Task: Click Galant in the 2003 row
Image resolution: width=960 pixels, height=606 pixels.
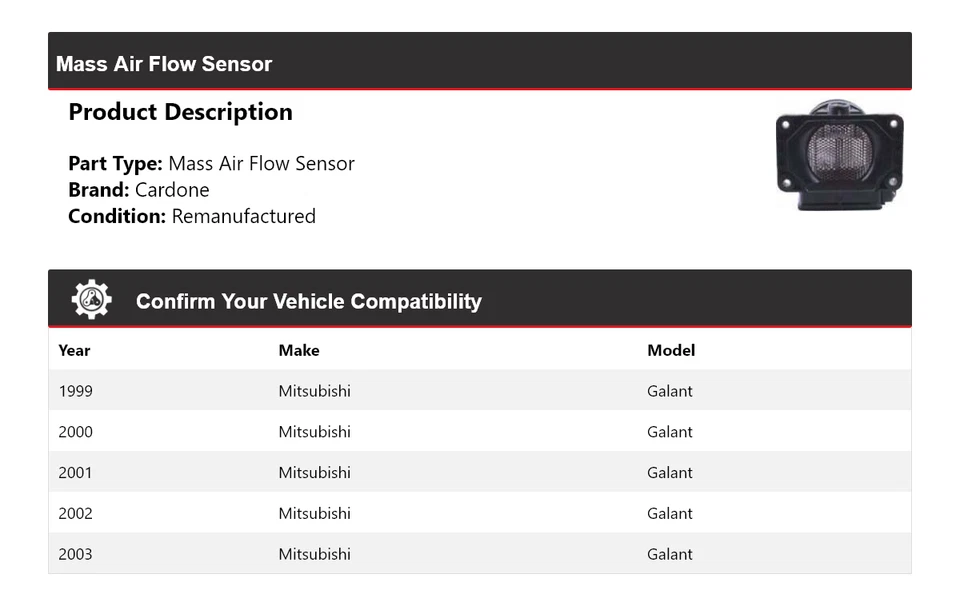Action: click(x=670, y=555)
